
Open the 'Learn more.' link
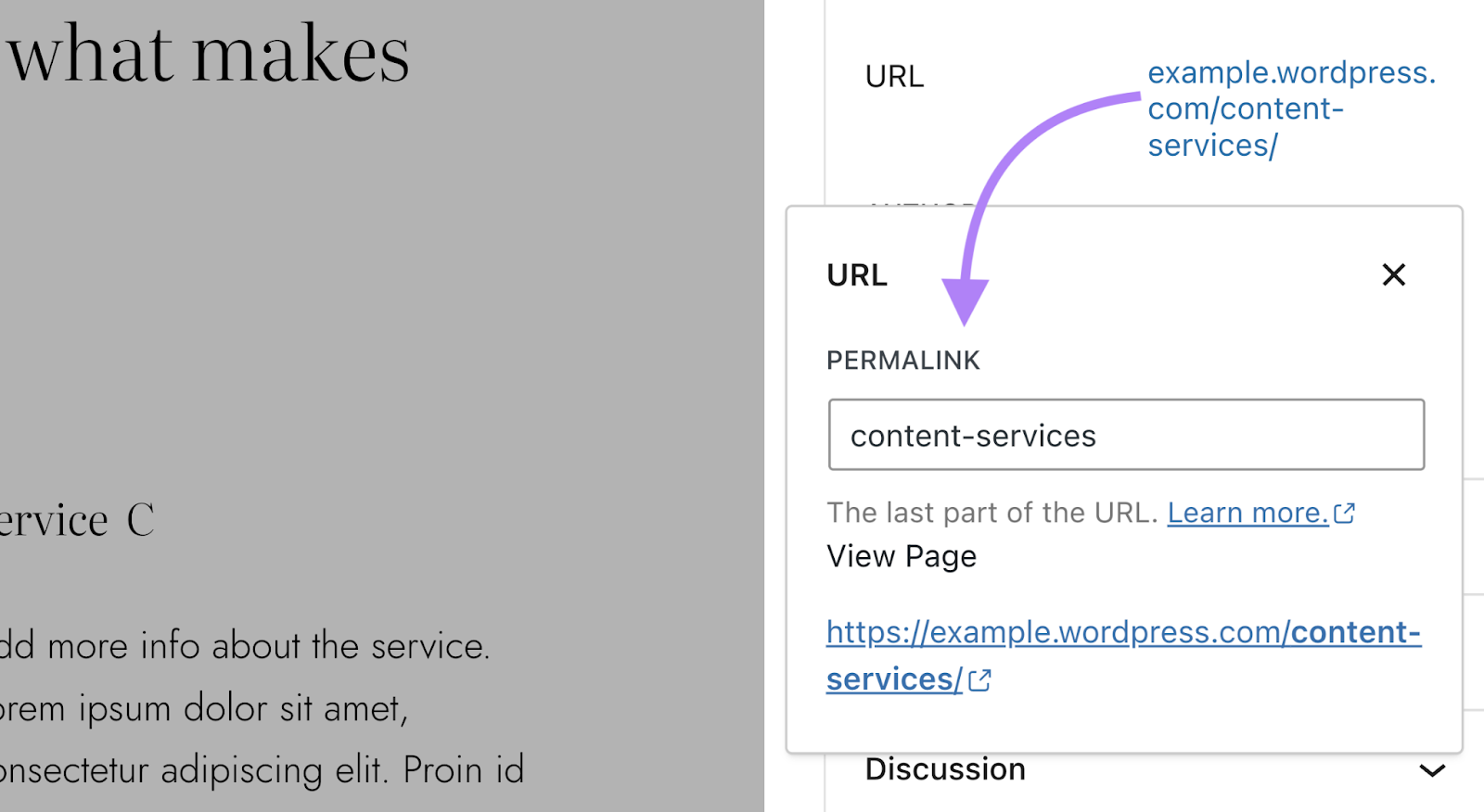coord(1247,513)
